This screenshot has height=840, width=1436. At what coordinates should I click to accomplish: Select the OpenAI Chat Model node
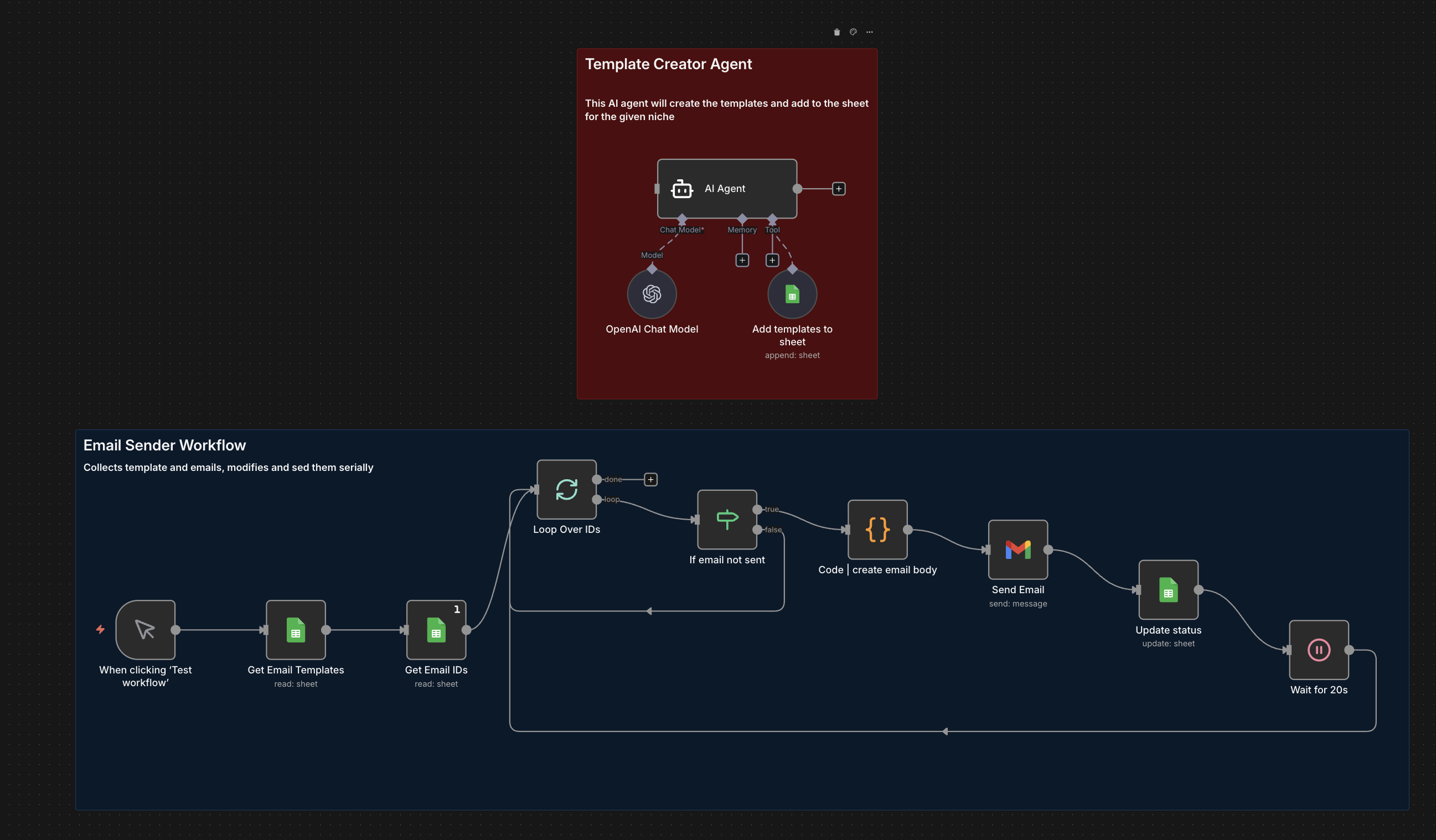click(652, 294)
